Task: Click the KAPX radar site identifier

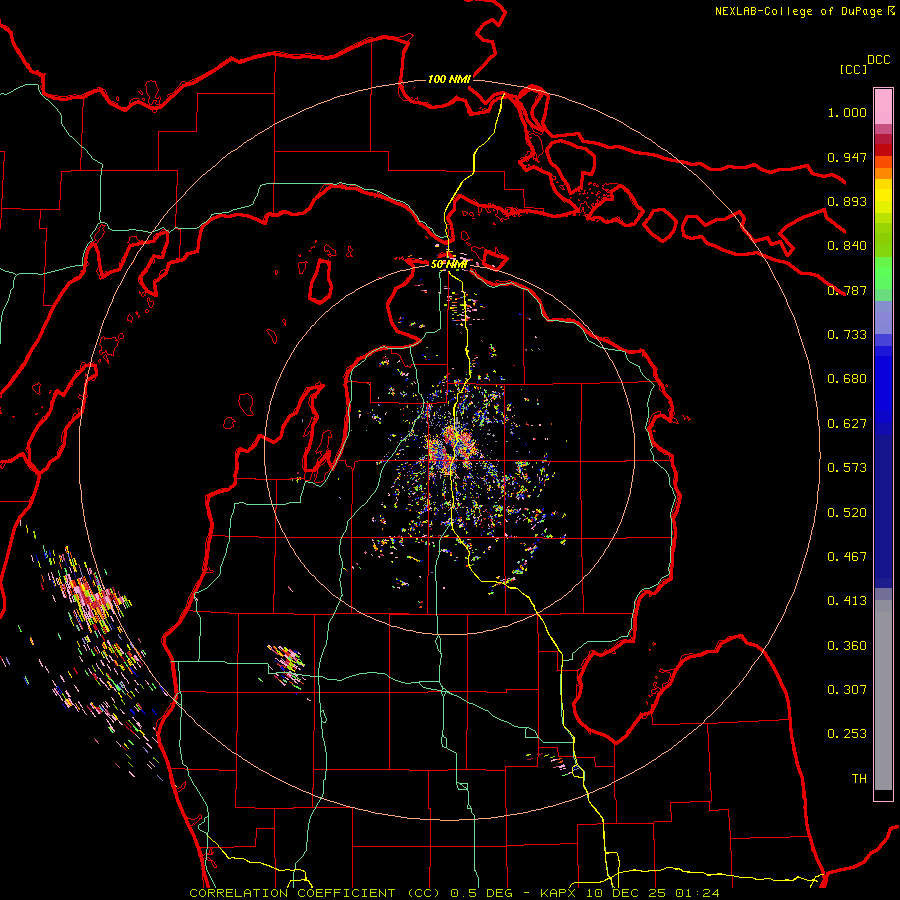Action: coord(558,893)
